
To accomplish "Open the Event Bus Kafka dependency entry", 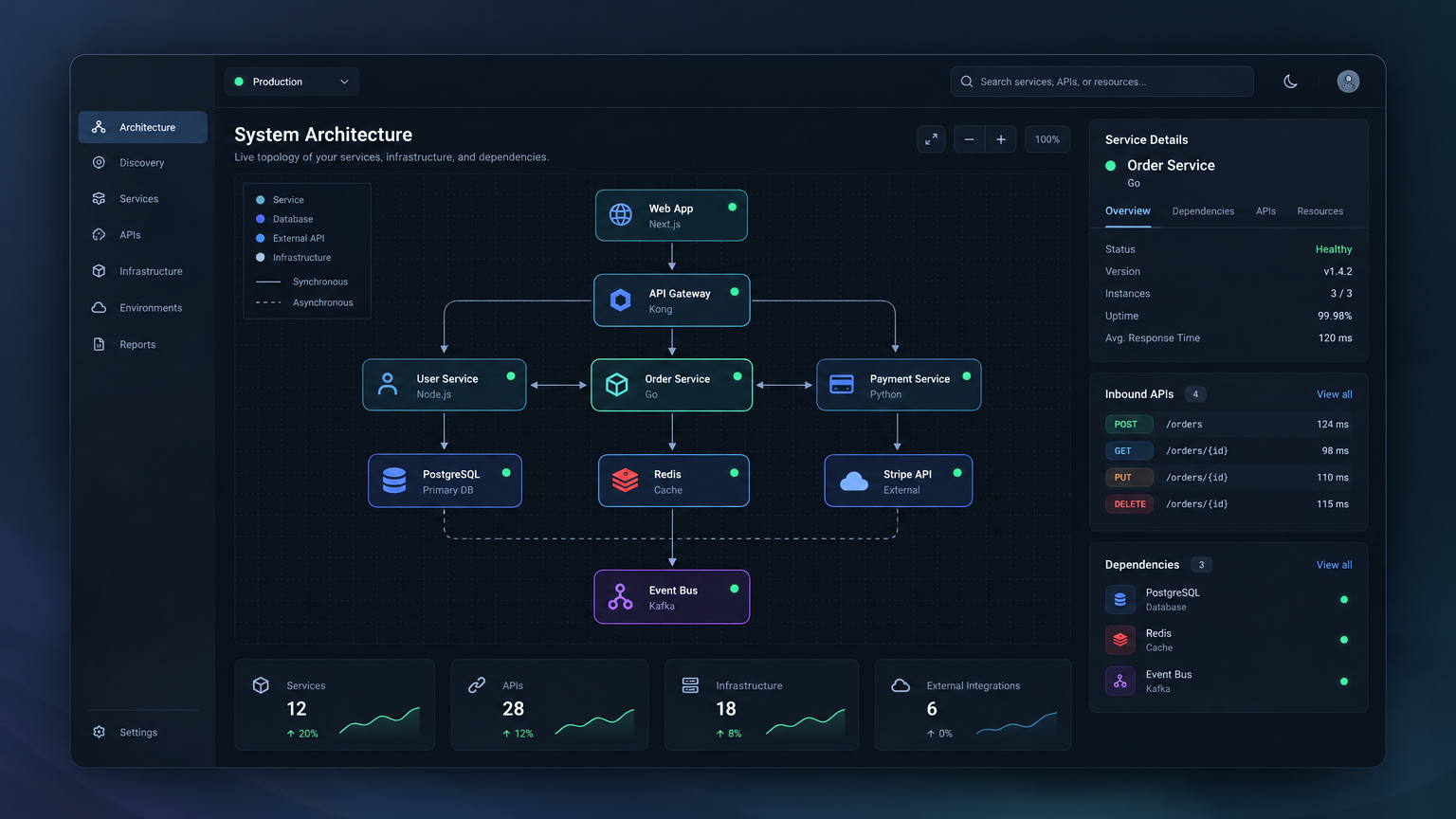I will tap(1228, 682).
